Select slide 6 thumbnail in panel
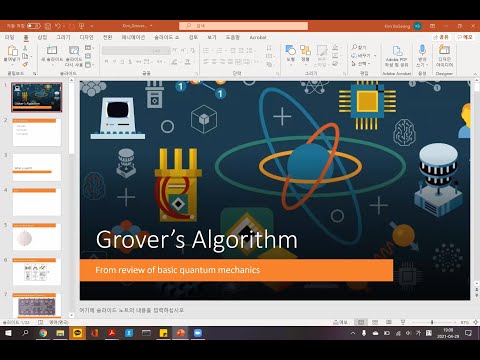480x360 pixels. 37,271
